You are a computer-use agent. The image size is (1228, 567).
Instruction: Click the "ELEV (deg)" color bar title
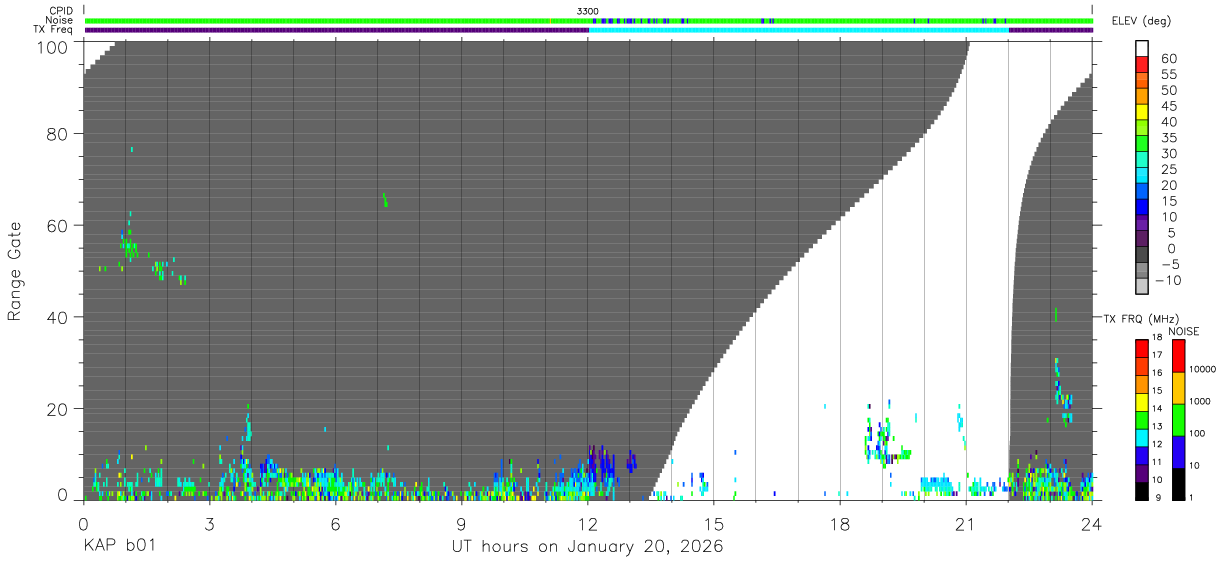coord(1141,21)
